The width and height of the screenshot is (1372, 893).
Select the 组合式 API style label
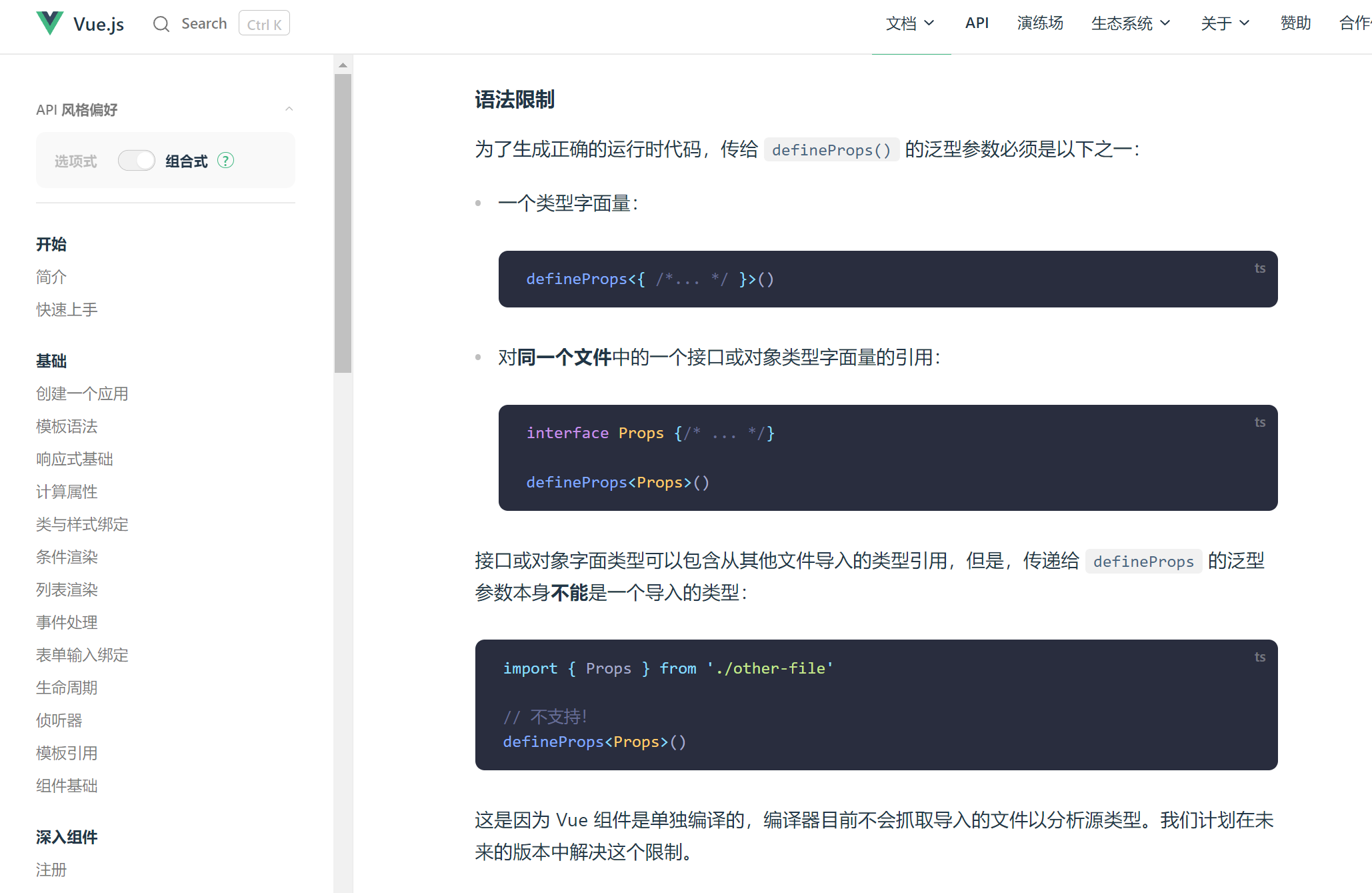pyautogui.click(x=187, y=161)
